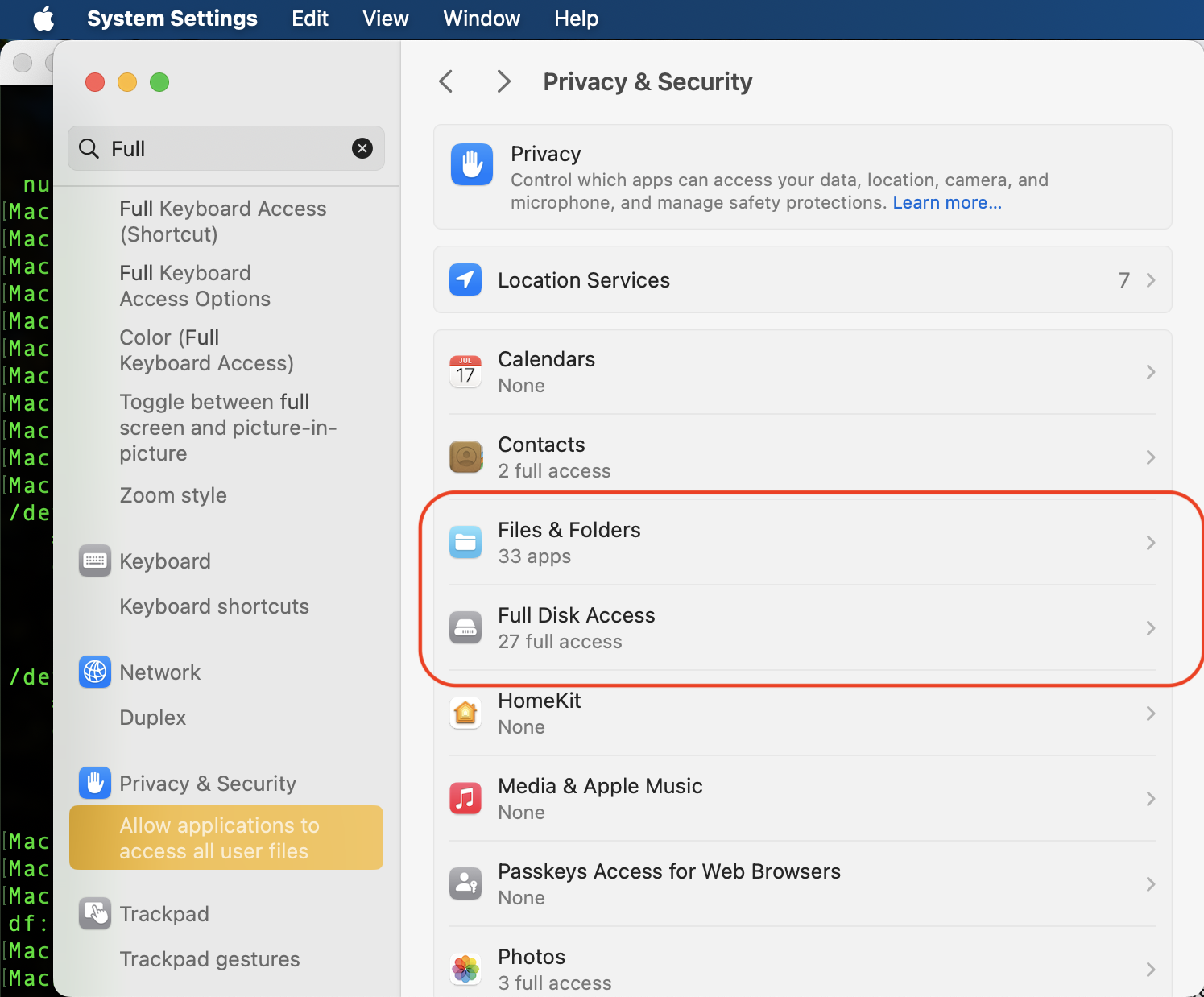Open Media & Apple Music settings
Screen dimensions: 1204x997
pos(803,799)
